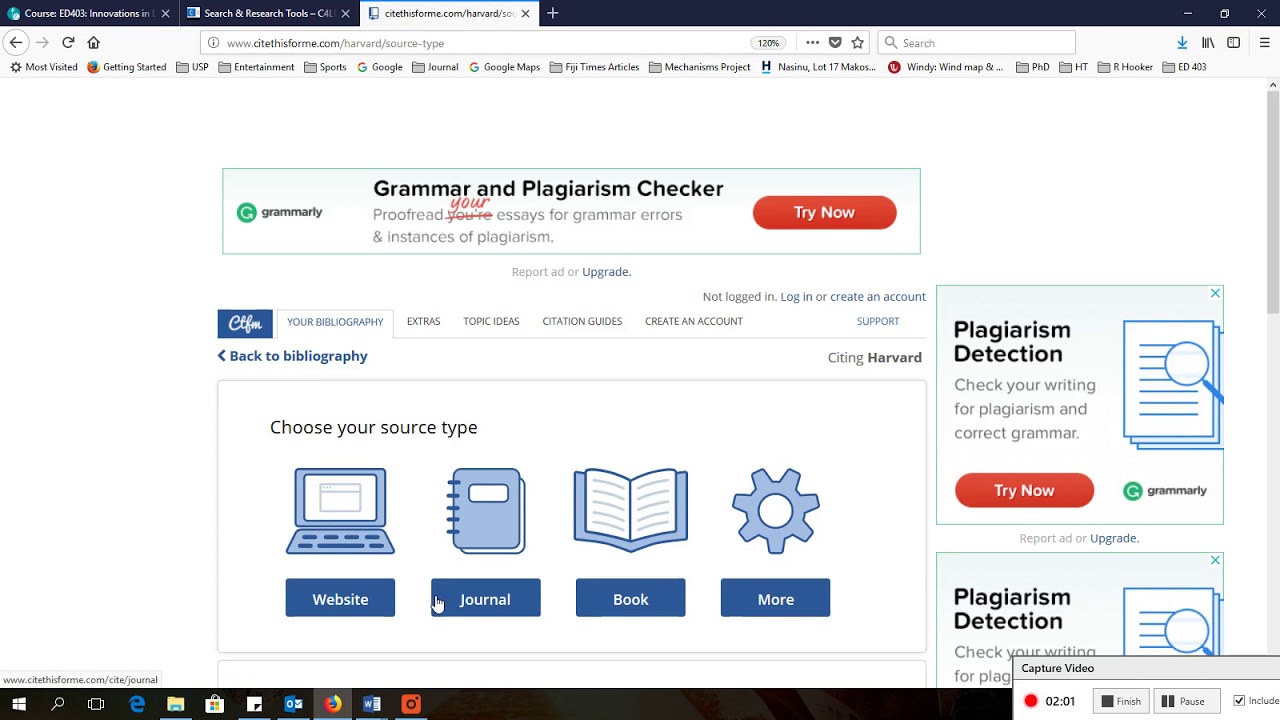Open Outlook from taskbar

(x=294, y=704)
